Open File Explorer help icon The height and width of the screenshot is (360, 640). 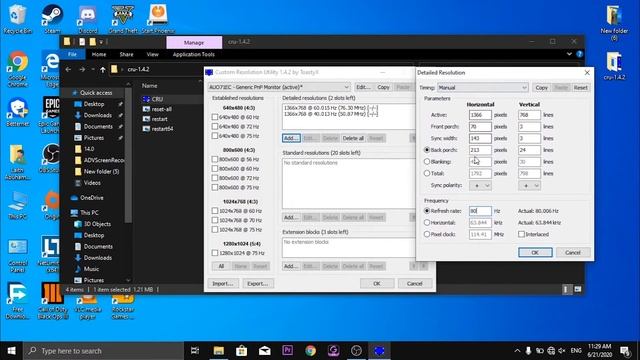click(579, 54)
